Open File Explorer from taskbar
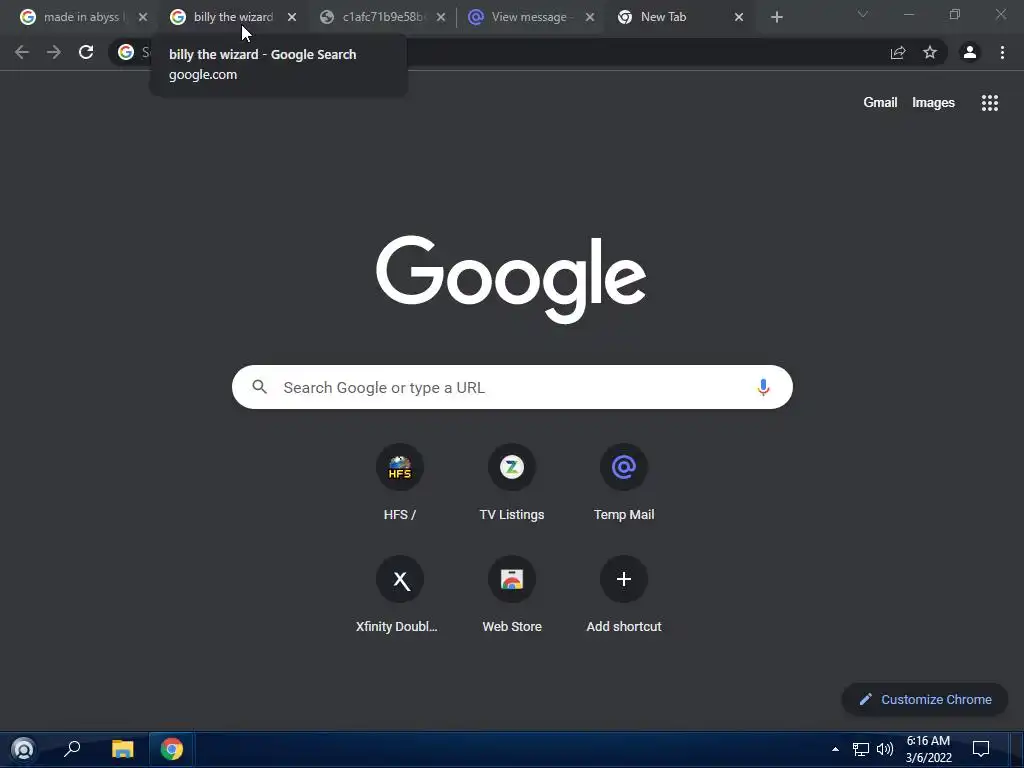 (122, 749)
